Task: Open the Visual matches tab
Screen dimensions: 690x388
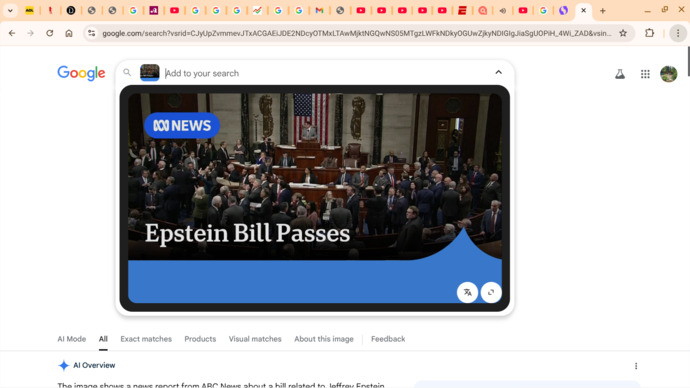Action: (x=255, y=339)
